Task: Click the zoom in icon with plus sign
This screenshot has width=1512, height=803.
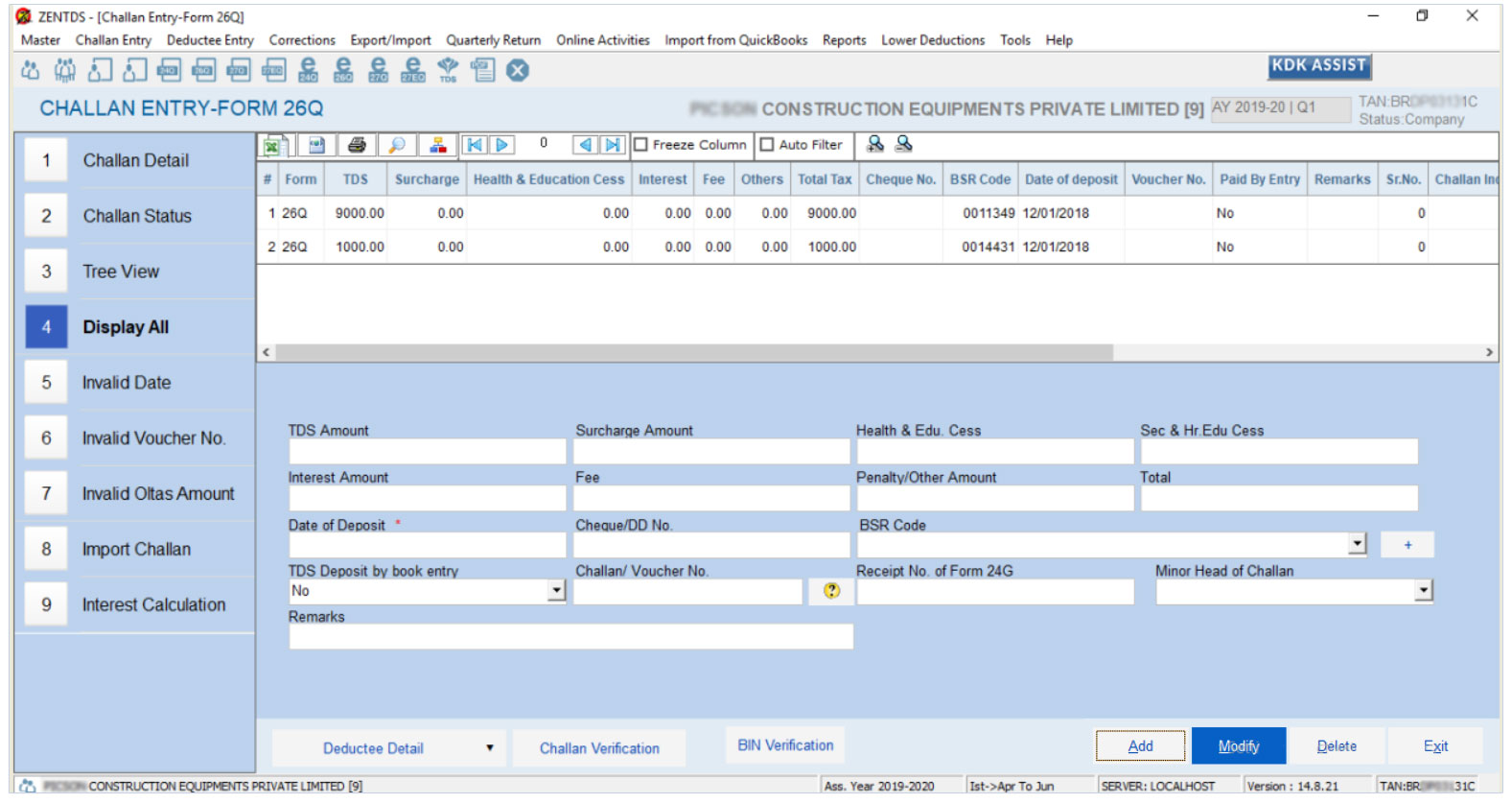Action: tap(874, 144)
